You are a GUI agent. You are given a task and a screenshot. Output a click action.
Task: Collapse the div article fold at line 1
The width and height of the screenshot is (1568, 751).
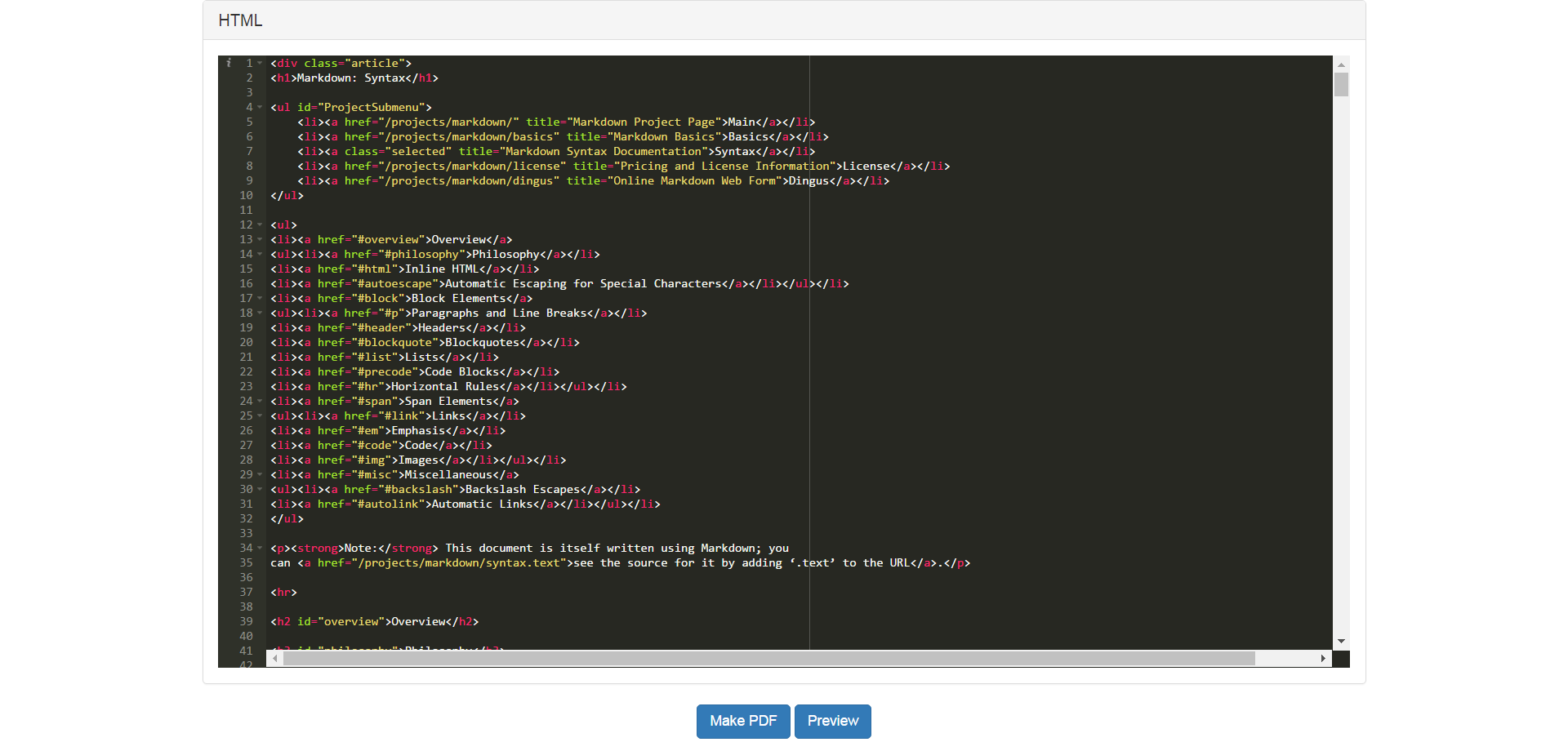point(260,63)
